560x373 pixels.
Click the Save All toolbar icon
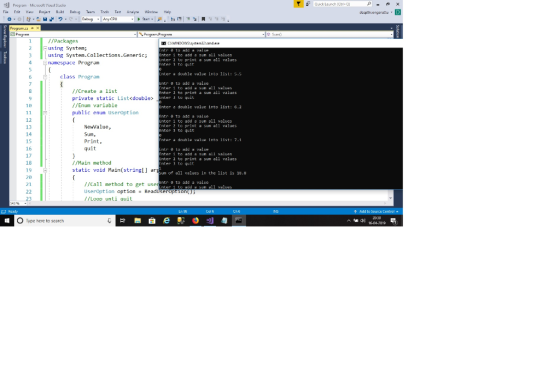[51, 19]
